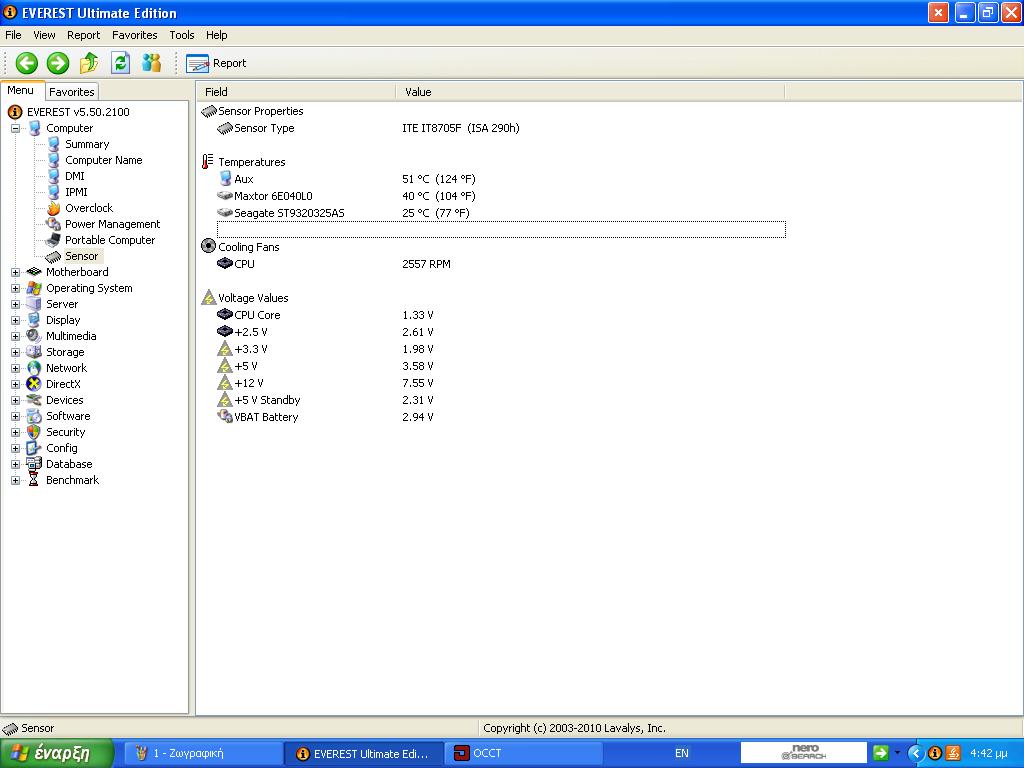
Task: Click the Overclock flame icon
Action: click(x=54, y=208)
